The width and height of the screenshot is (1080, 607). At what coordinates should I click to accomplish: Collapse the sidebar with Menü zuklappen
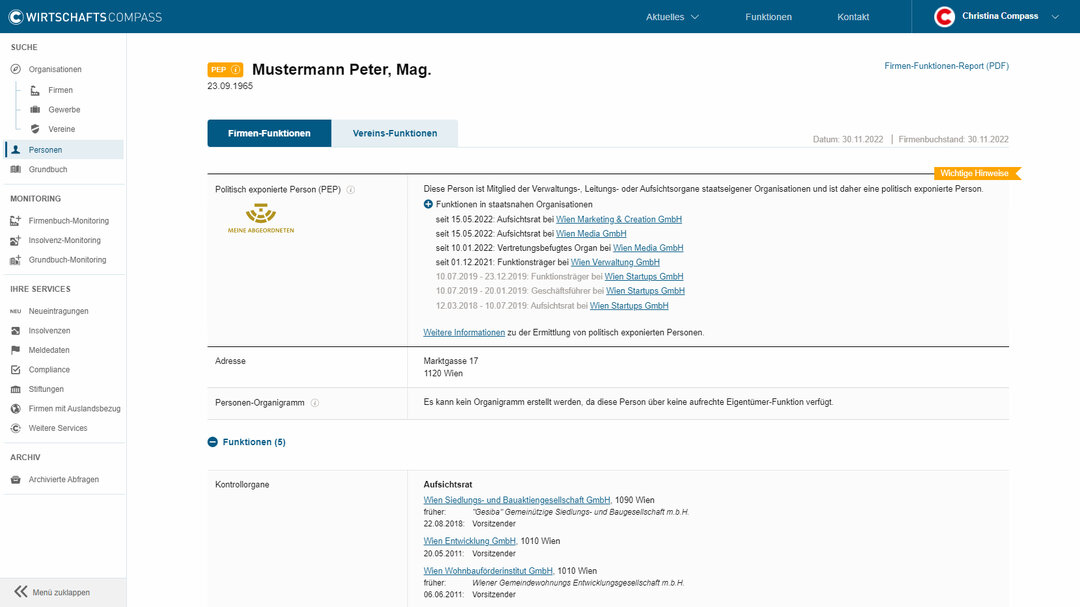click(x=60, y=592)
